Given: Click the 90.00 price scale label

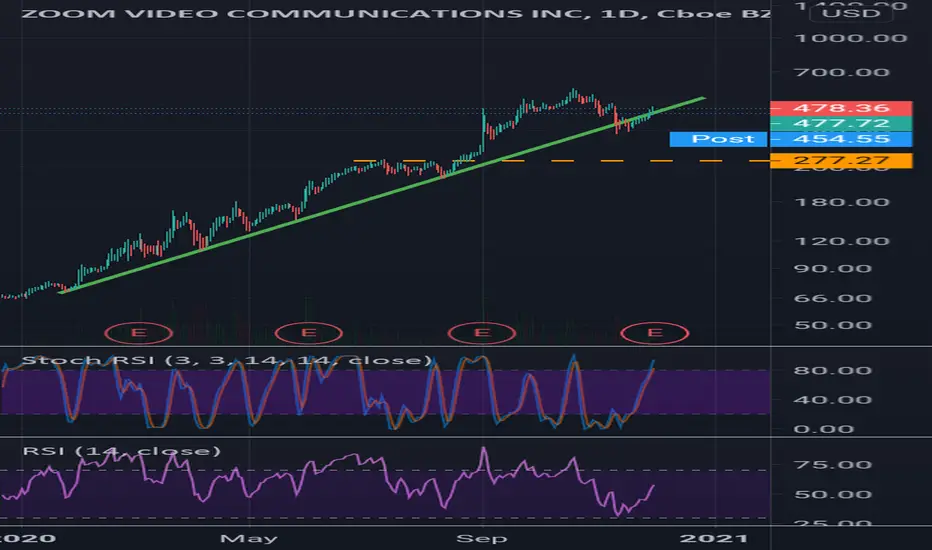Looking at the screenshot, I should [832, 269].
